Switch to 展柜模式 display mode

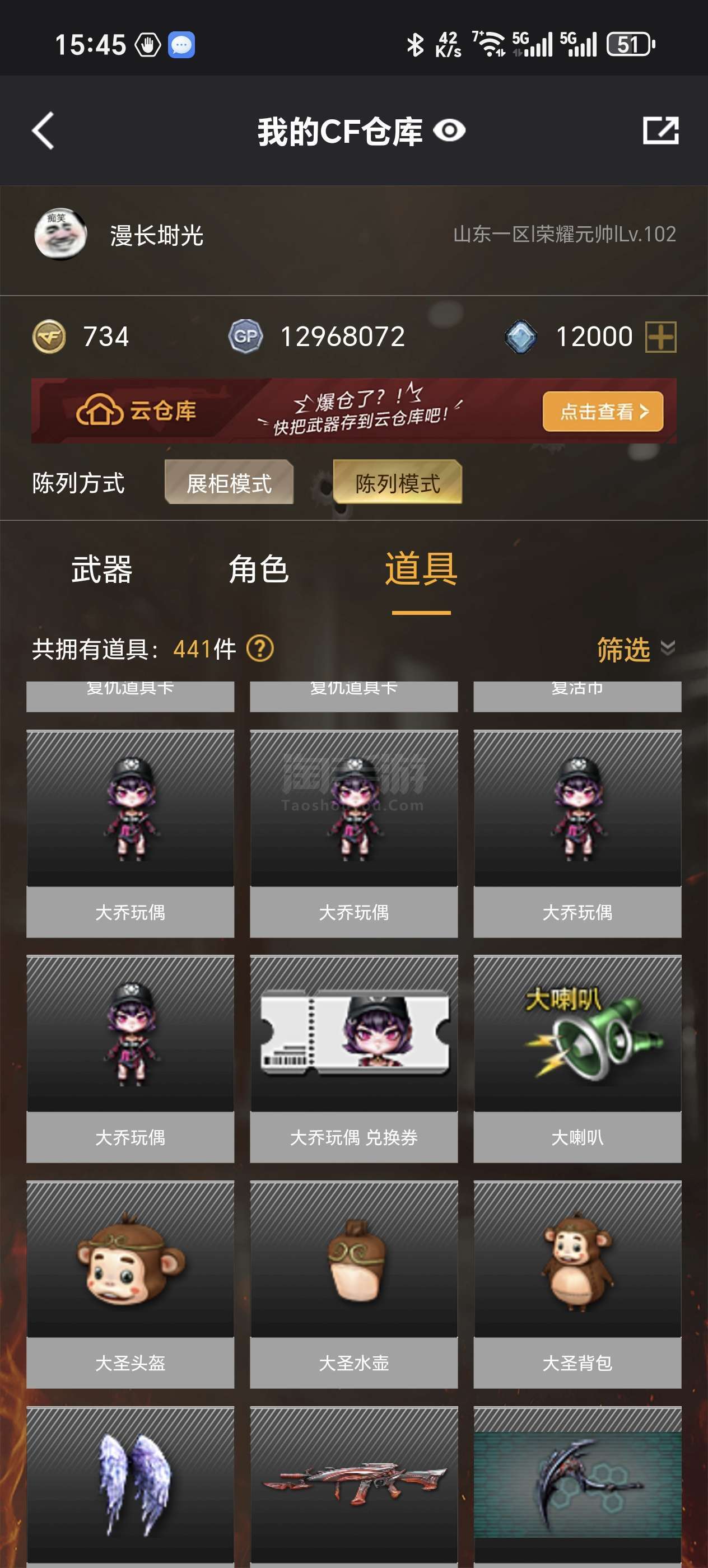coord(229,482)
